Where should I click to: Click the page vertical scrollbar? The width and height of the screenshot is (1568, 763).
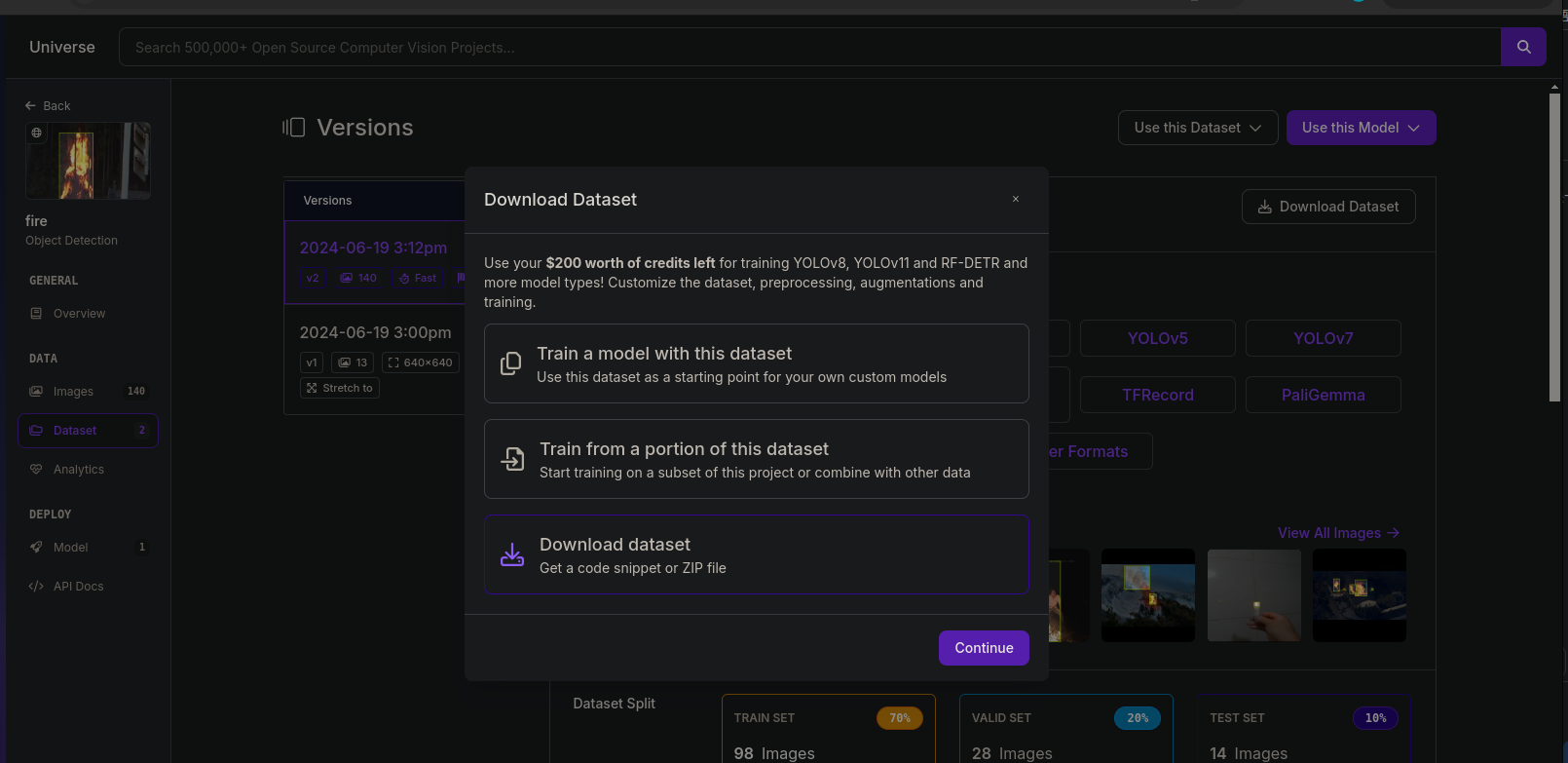click(x=1554, y=248)
